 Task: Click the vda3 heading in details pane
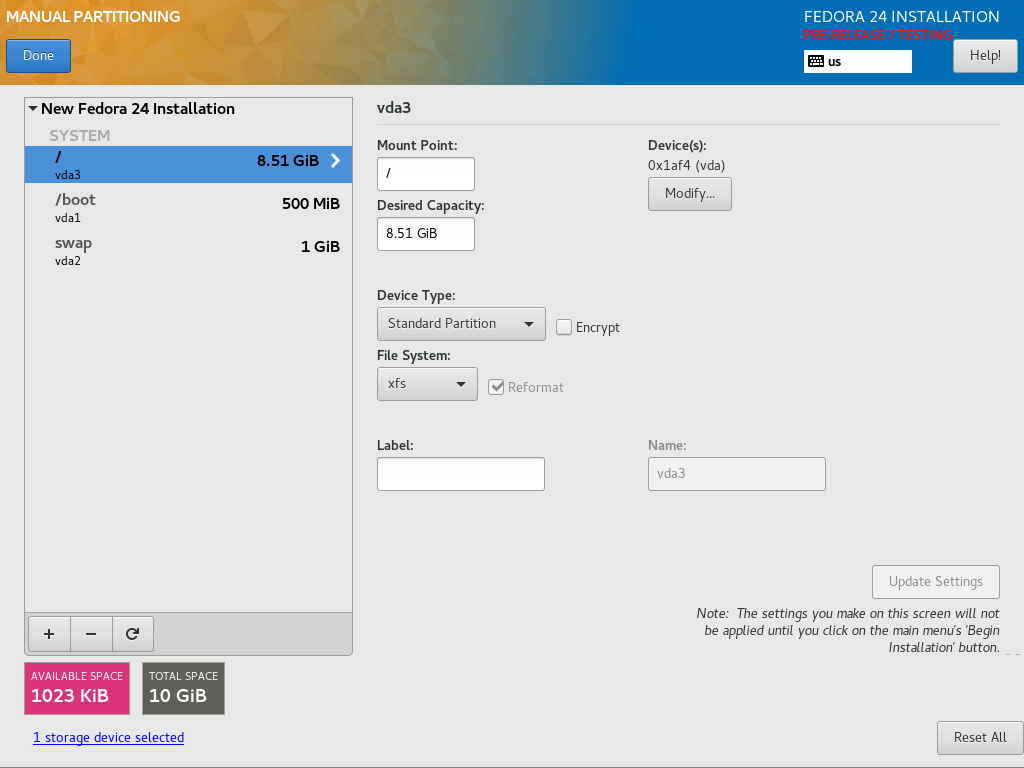tap(394, 108)
